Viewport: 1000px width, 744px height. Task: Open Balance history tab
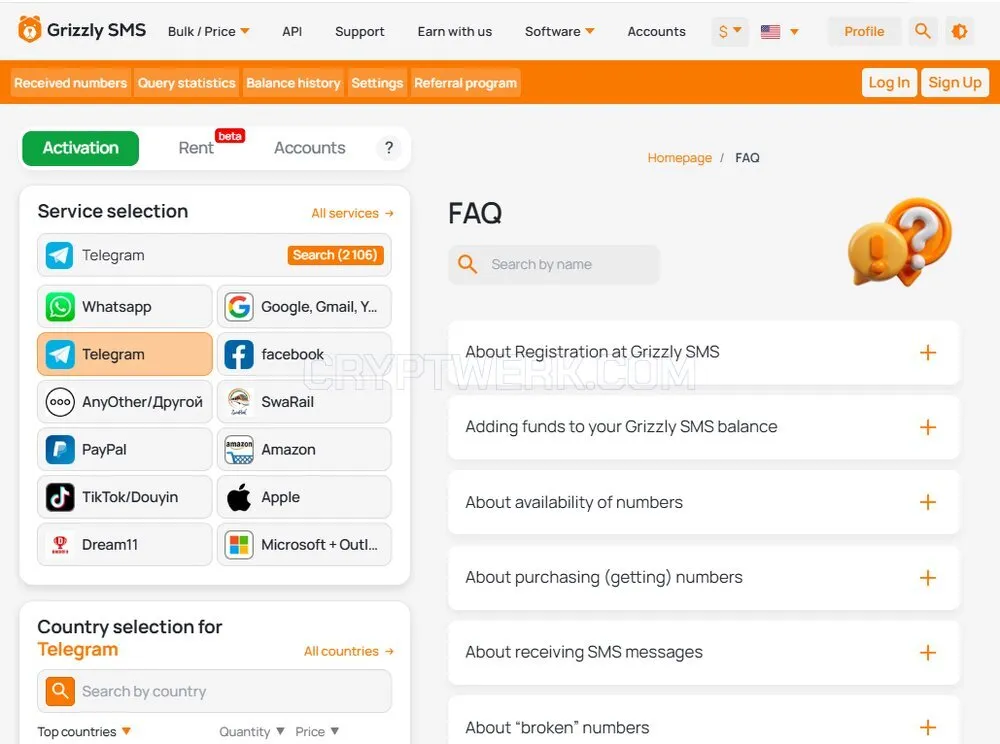point(293,83)
